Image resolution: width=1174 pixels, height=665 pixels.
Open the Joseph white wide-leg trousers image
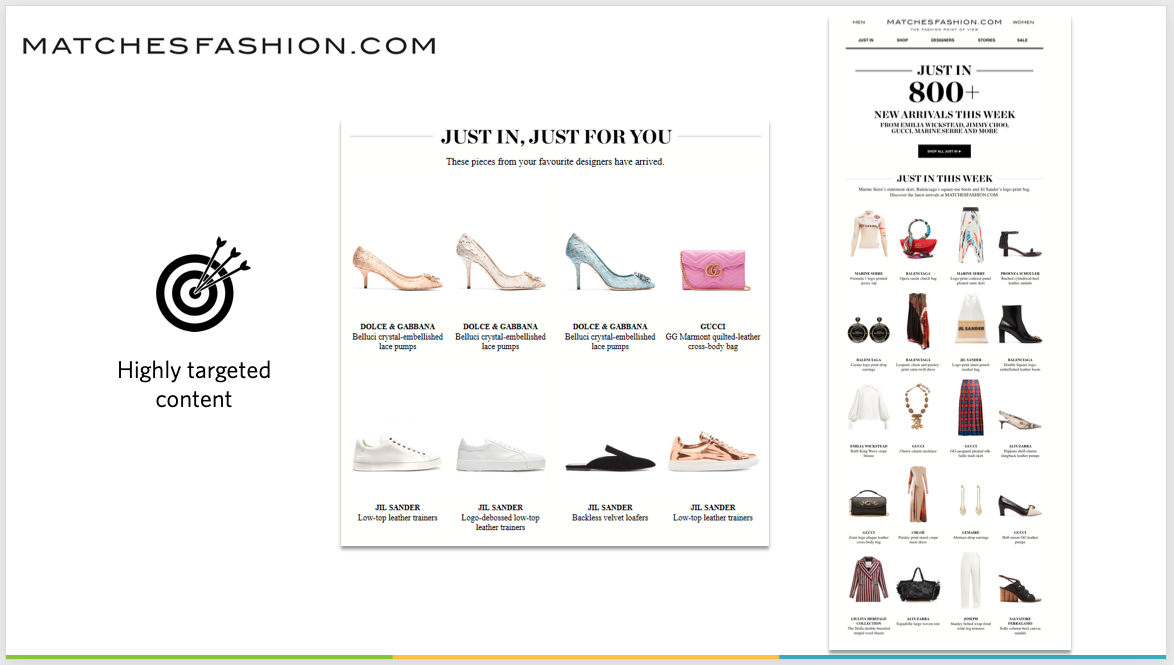point(970,580)
